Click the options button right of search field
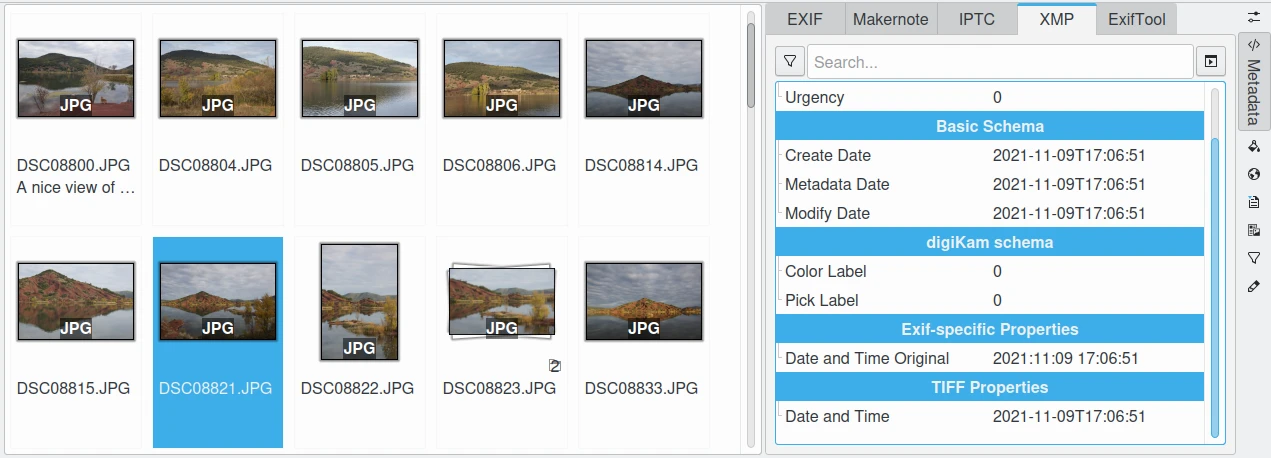 [1210, 62]
